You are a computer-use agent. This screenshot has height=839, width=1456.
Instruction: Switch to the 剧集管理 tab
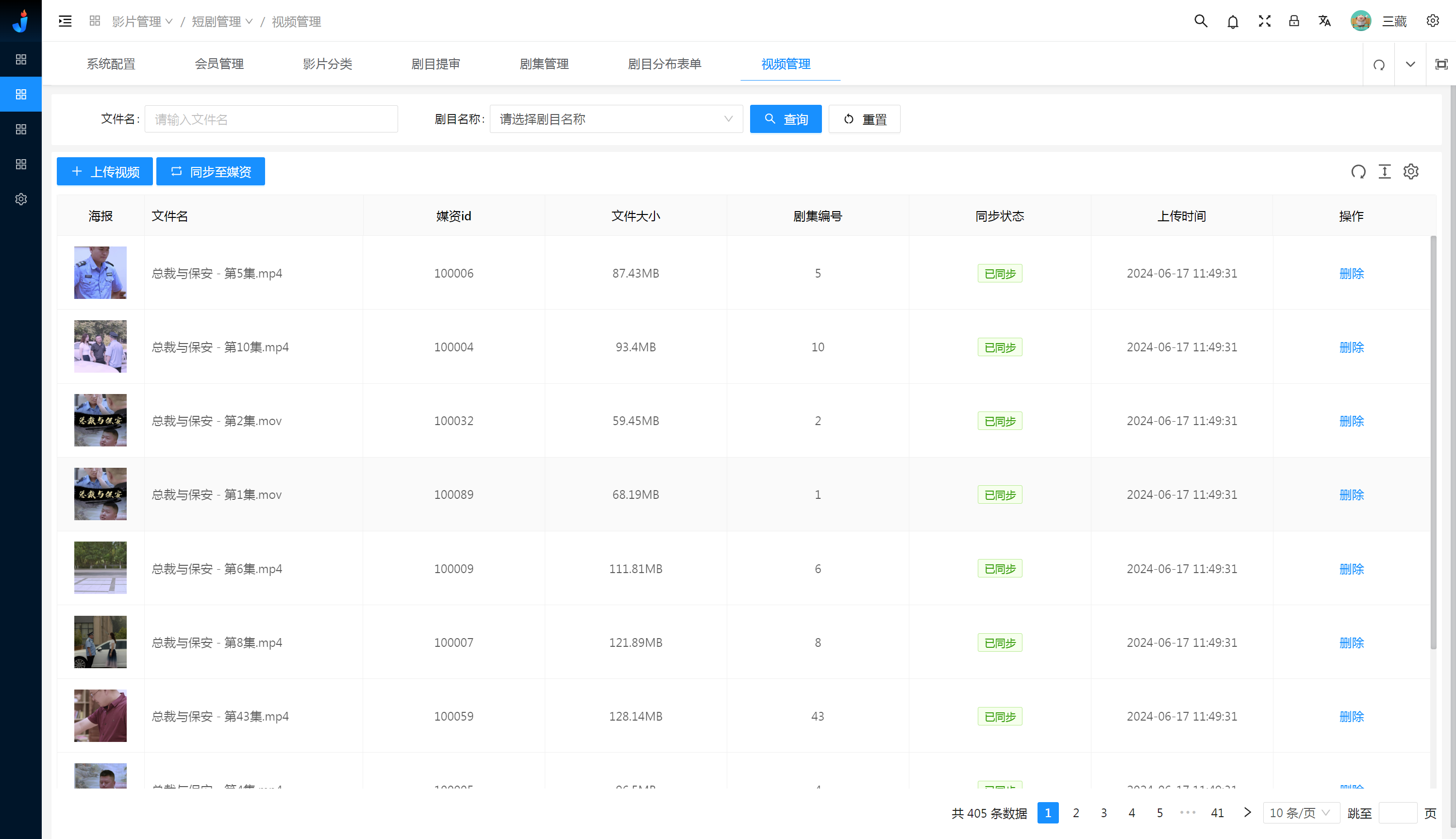pyautogui.click(x=544, y=64)
